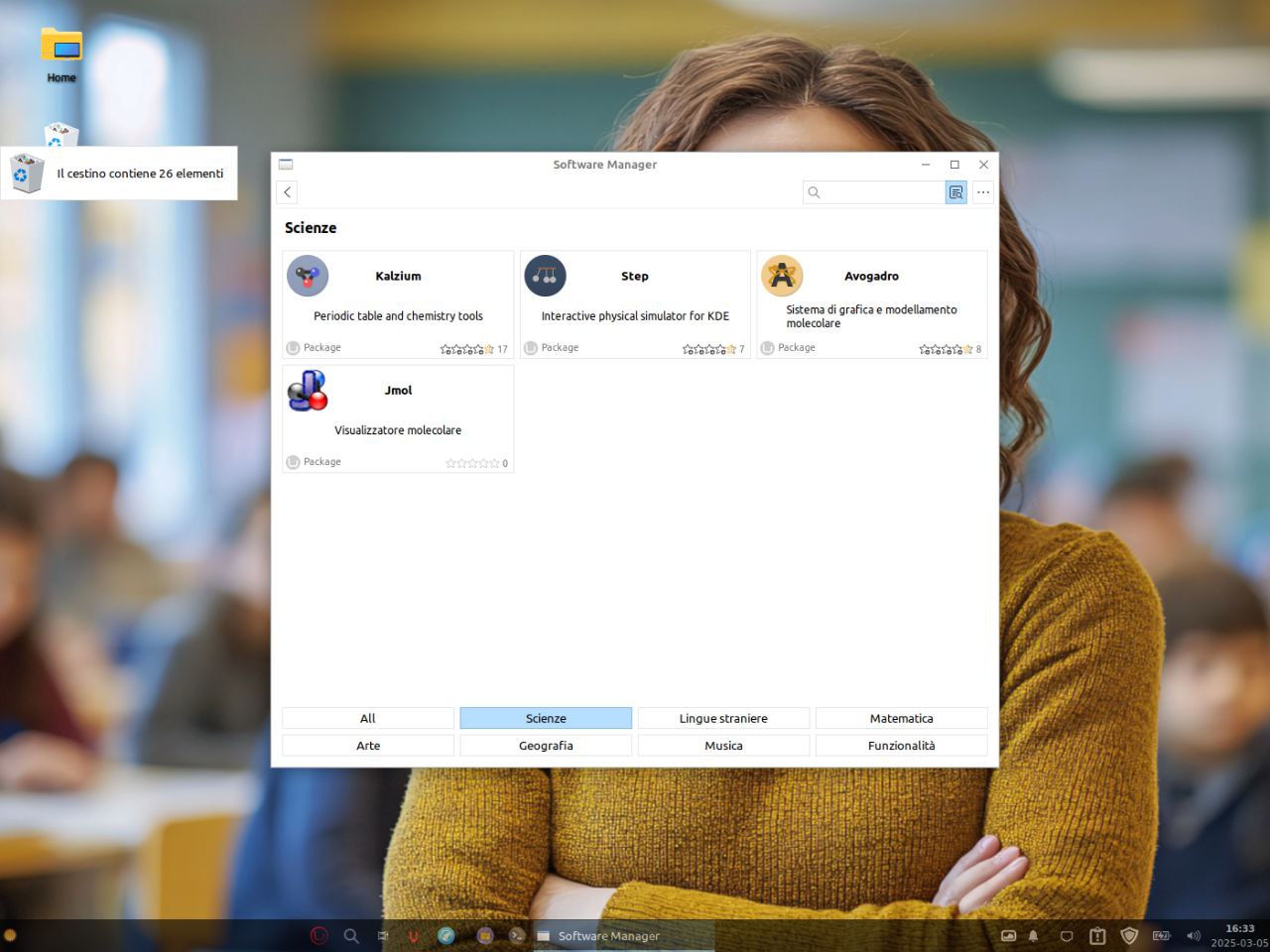1270x952 pixels.
Task: Click the Step simulator icon
Action: 545,276
